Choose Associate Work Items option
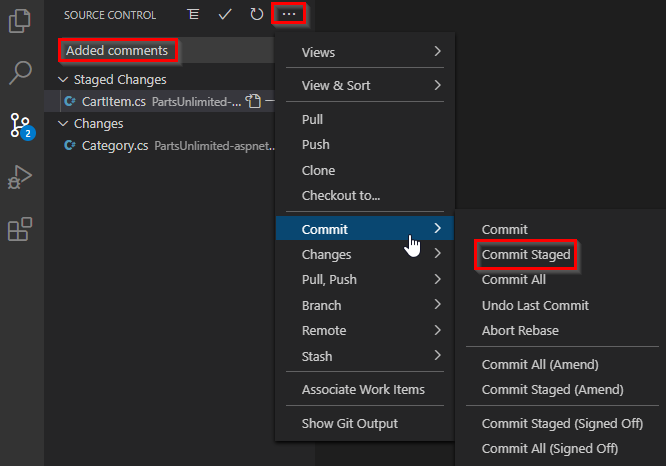666x466 pixels. [x=363, y=389]
